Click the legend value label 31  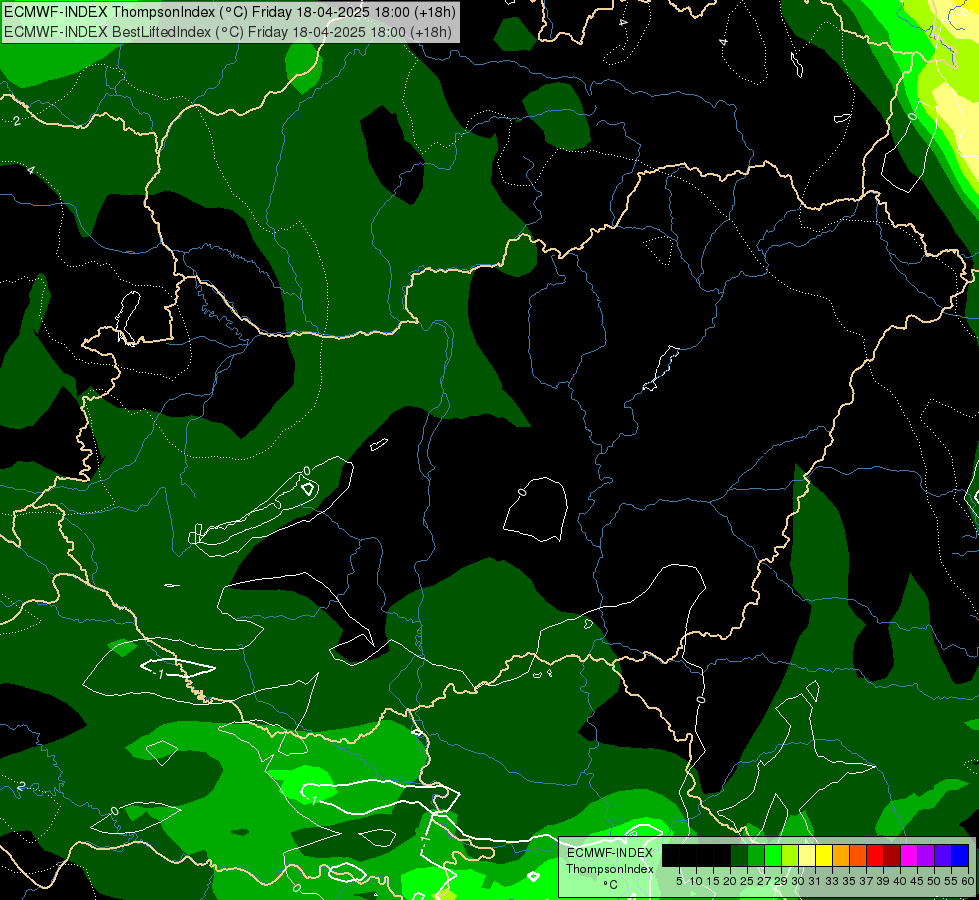[814, 881]
